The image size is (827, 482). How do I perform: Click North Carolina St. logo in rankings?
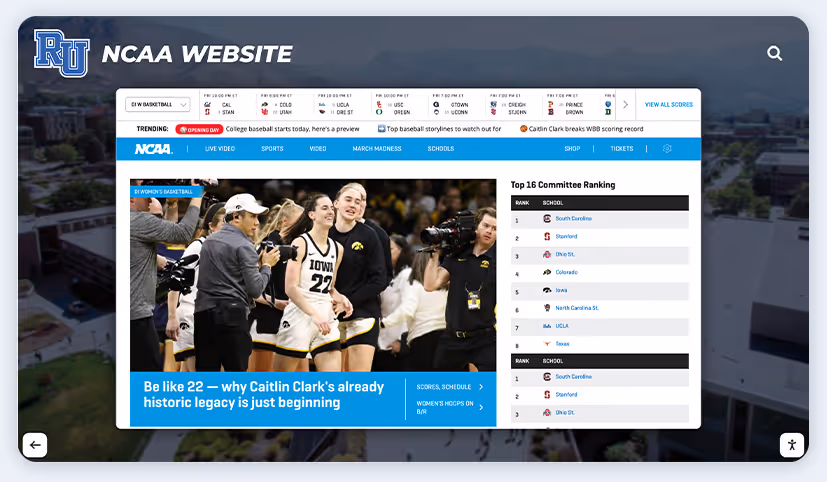click(x=547, y=308)
